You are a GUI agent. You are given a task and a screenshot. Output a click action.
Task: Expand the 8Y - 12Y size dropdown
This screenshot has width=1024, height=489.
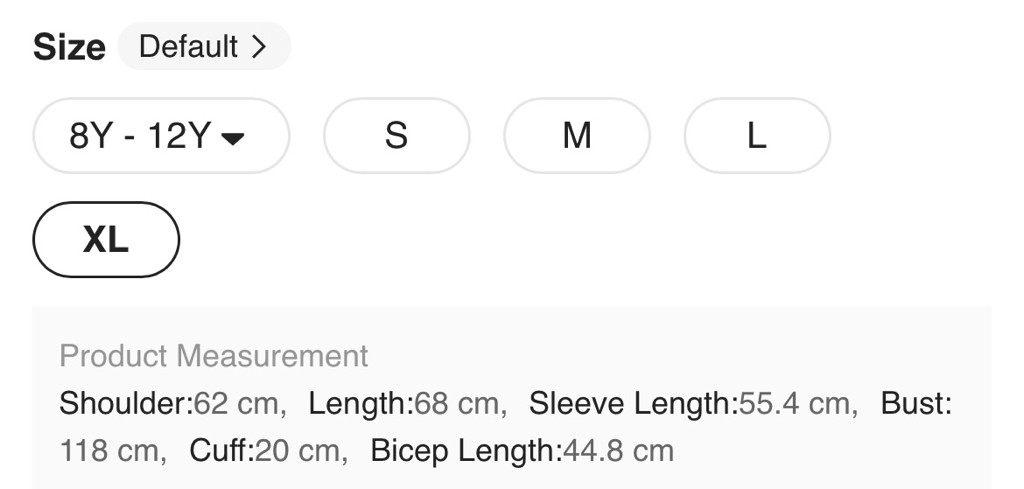click(x=161, y=136)
